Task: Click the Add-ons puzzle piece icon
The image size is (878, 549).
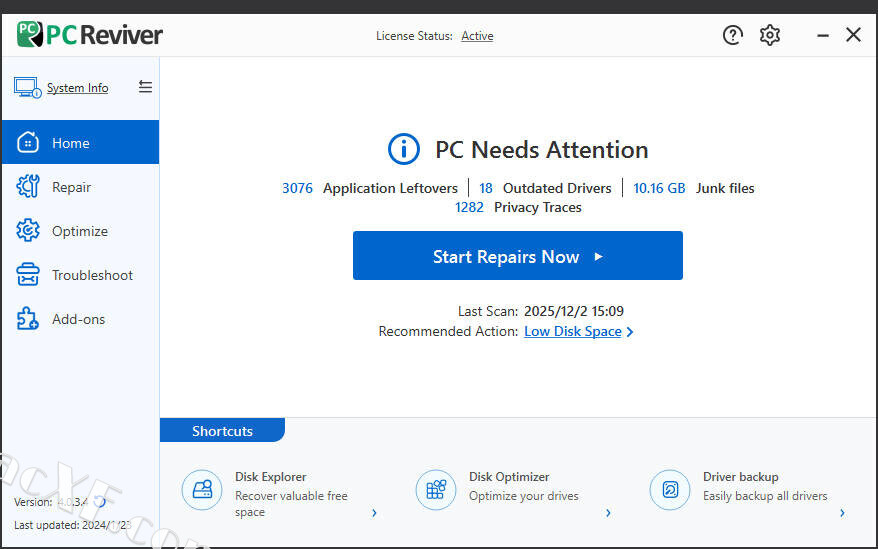Action: [x=27, y=319]
